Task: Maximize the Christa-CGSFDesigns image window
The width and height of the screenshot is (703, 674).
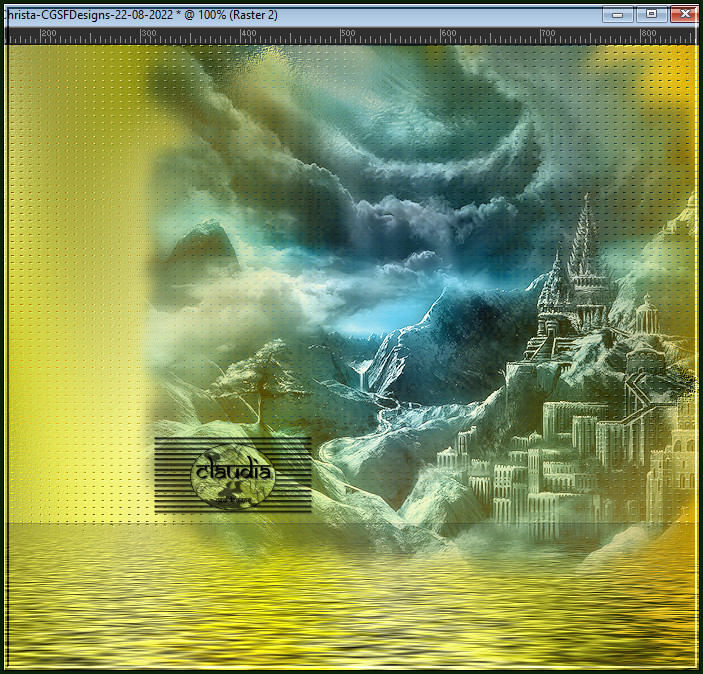Action: (651, 14)
